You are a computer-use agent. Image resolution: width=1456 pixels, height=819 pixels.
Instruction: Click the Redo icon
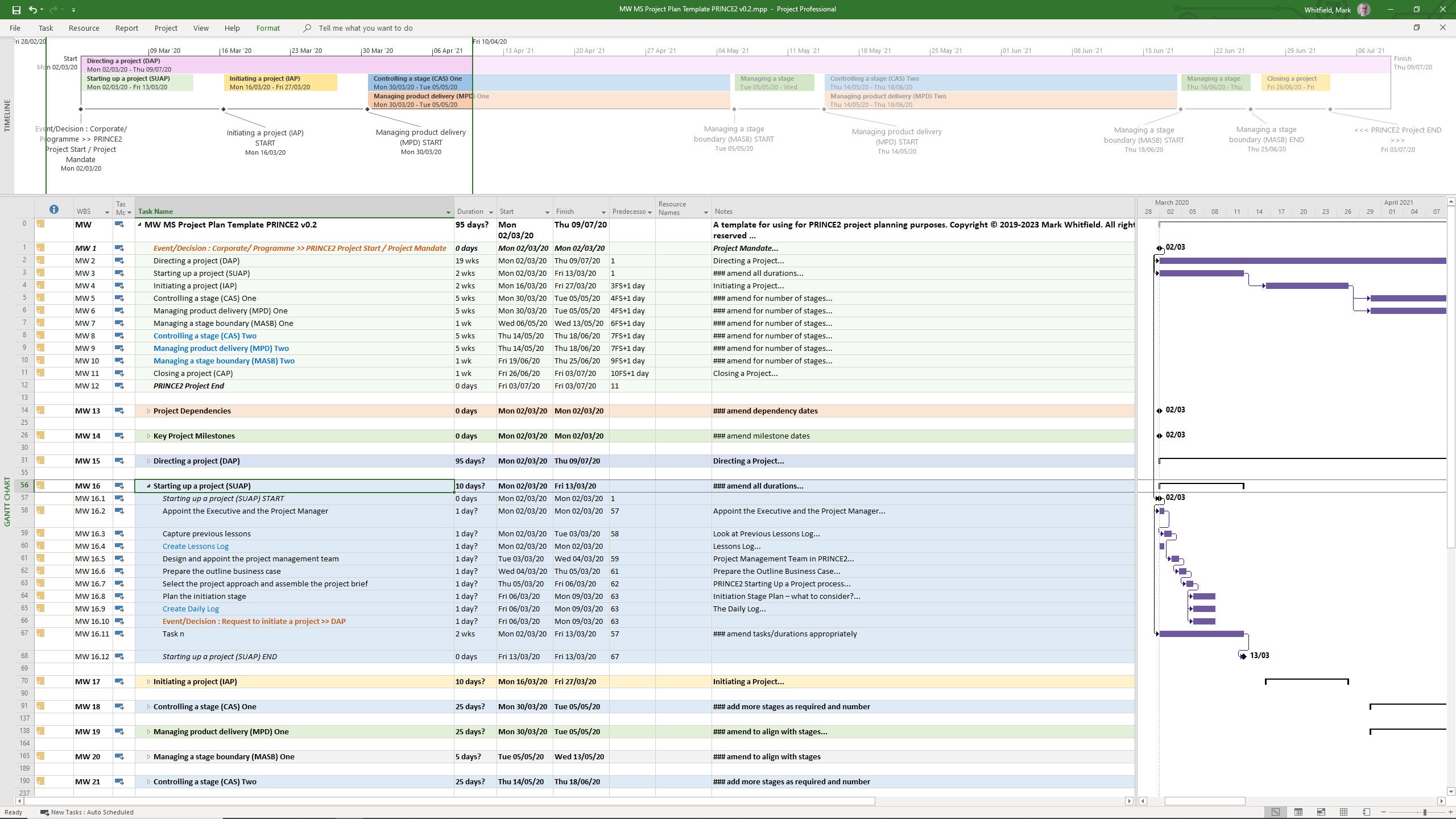click(x=53, y=10)
